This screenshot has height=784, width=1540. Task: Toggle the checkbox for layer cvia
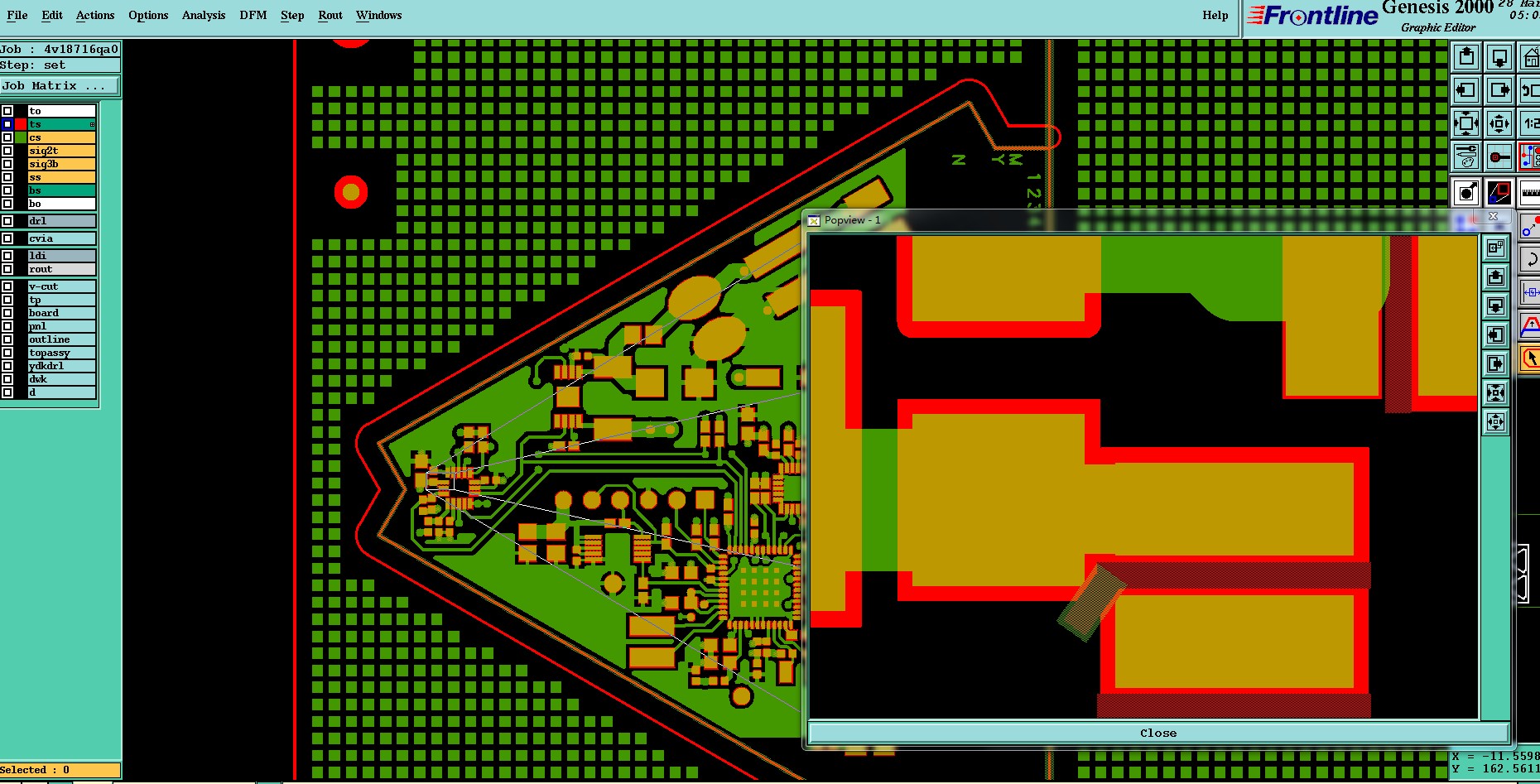pyautogui.click(x=7, y=238)
